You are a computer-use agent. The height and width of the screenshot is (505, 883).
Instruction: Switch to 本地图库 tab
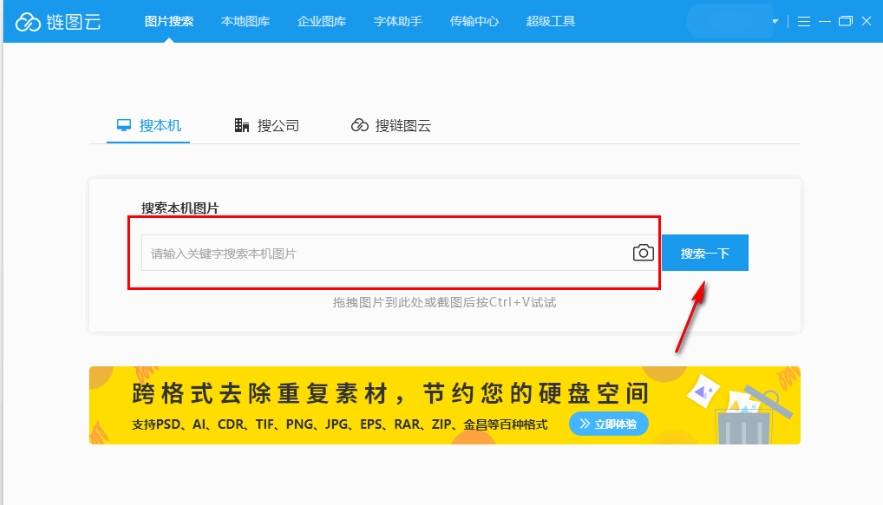point(245,21)
